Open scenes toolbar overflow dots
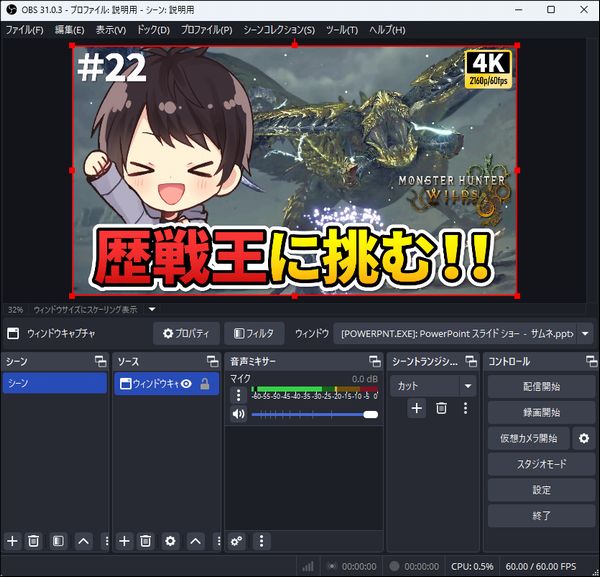 106,541
